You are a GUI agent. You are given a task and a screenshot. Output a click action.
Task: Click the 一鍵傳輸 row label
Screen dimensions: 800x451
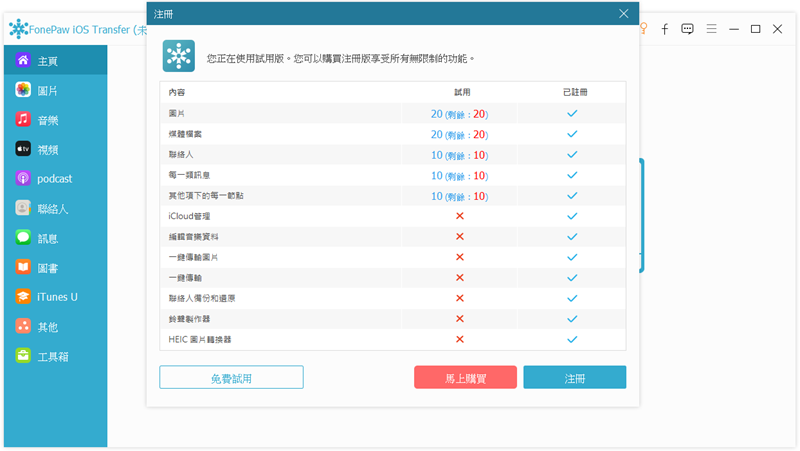coord(185,278)
